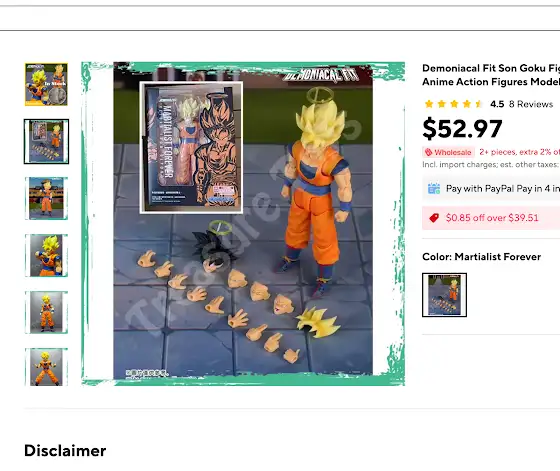Open the Pay with PayPal Pay in 4 option

click(x=491, y=189)
